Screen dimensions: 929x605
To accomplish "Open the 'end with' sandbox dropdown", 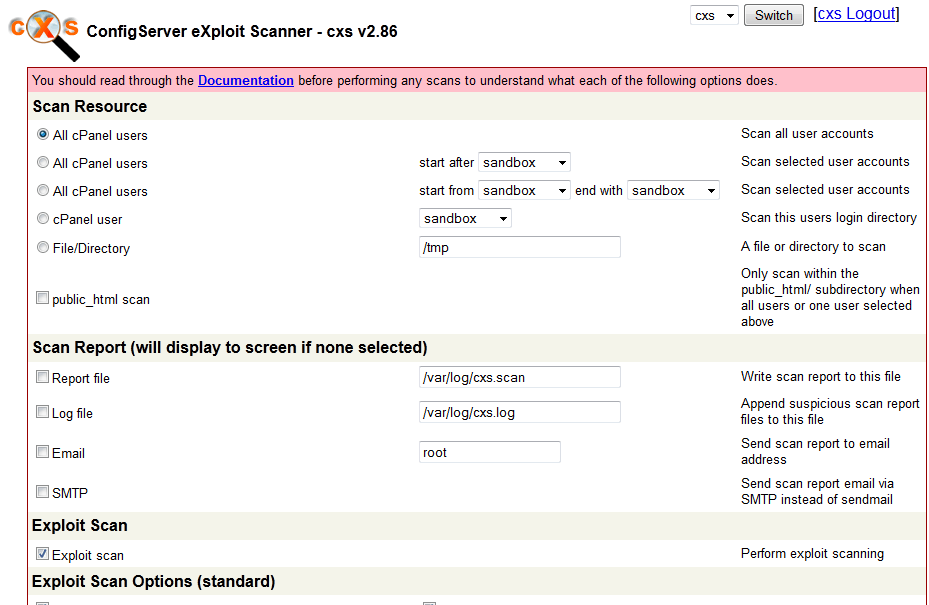I will click(x=673, y=190).
